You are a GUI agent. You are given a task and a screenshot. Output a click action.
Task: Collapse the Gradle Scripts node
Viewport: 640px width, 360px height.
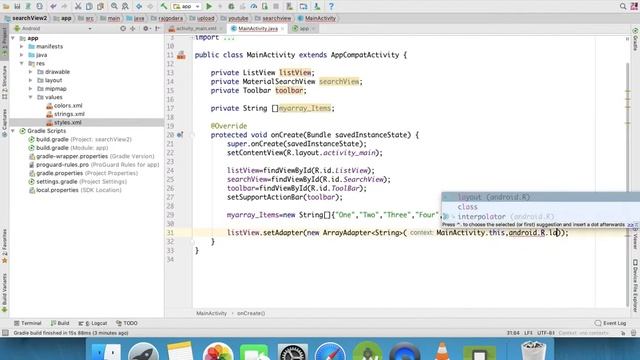pyautogui.click(x=13, y=131)
